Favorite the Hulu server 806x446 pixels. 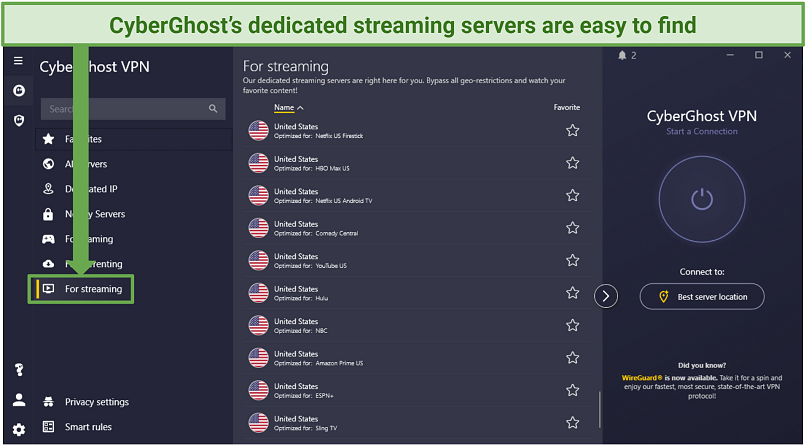click(x=573, y=293)
